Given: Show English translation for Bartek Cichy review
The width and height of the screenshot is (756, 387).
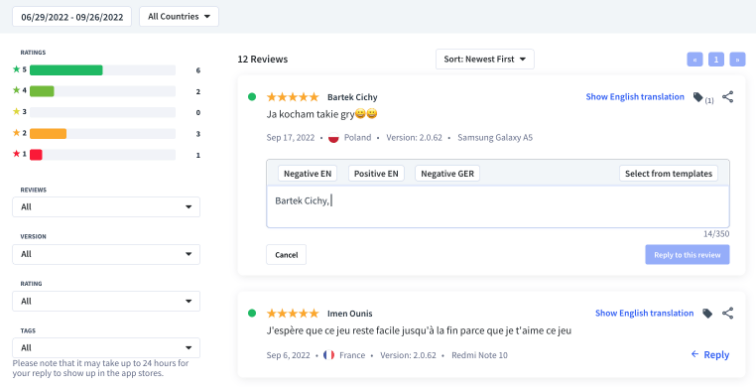Looking at the screenshot, I should tap(635, 97).
